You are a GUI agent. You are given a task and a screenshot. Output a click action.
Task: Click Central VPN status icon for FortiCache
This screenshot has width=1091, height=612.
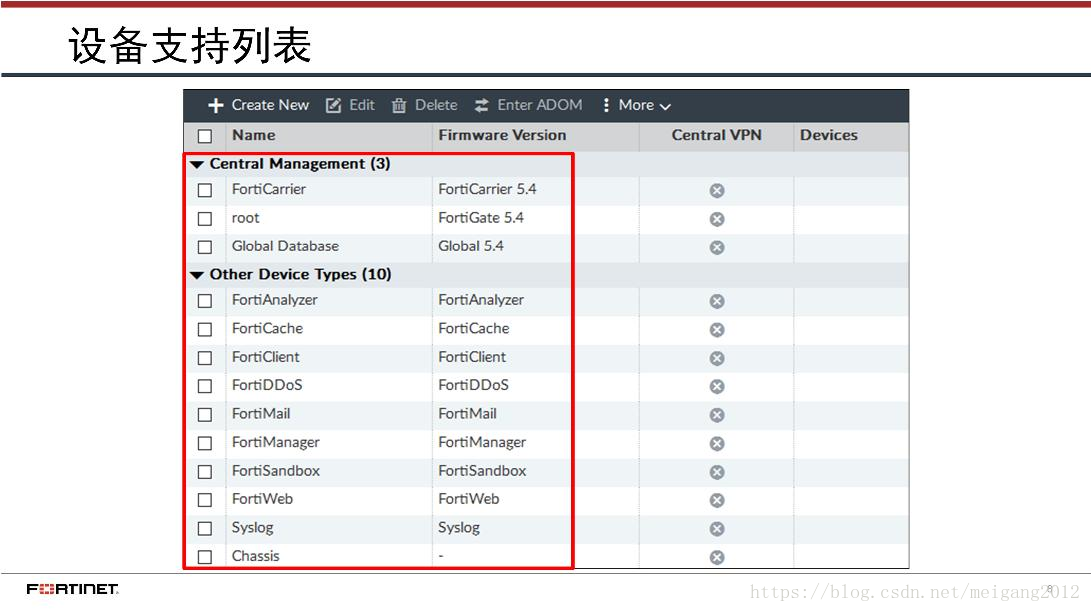click(x=717, y=330)
